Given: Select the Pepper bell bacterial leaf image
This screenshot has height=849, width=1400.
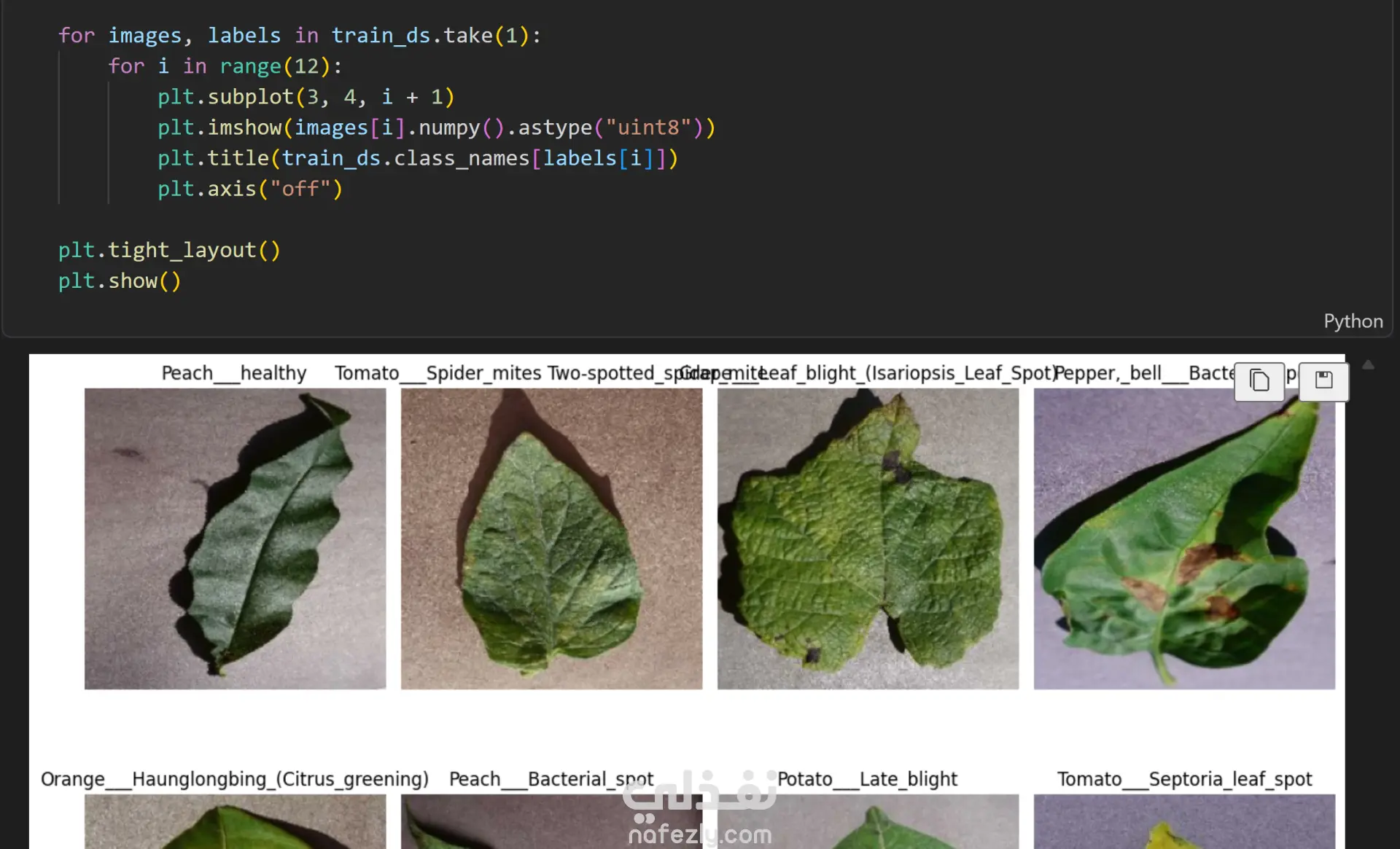Looking at the screenshot, I should point(1184,539).
